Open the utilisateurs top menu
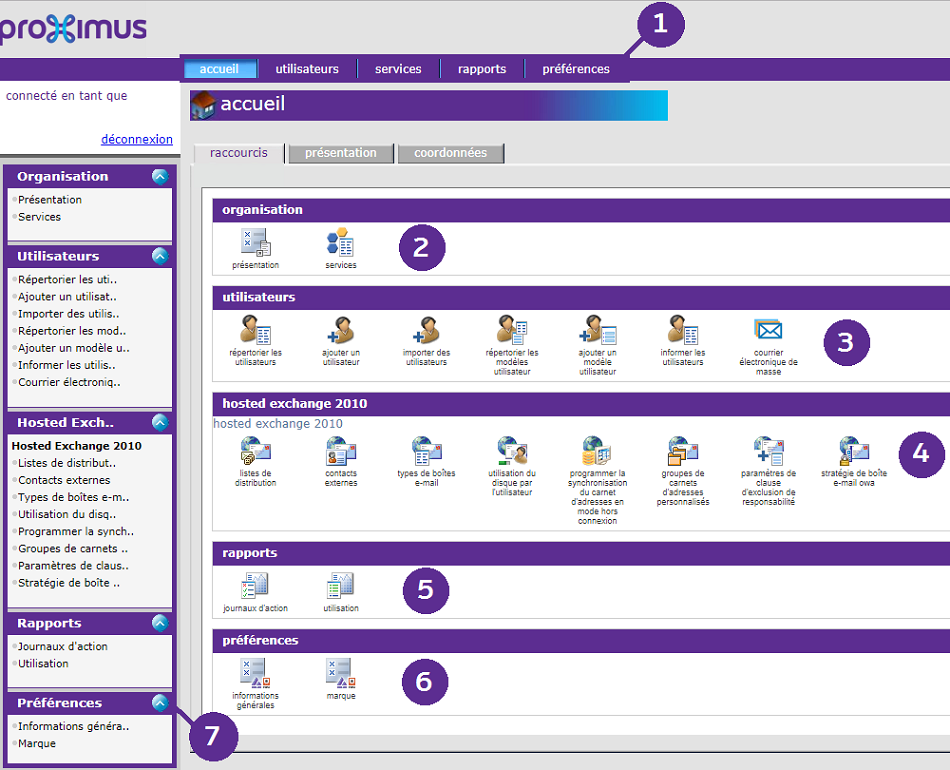 coord(307,69)
